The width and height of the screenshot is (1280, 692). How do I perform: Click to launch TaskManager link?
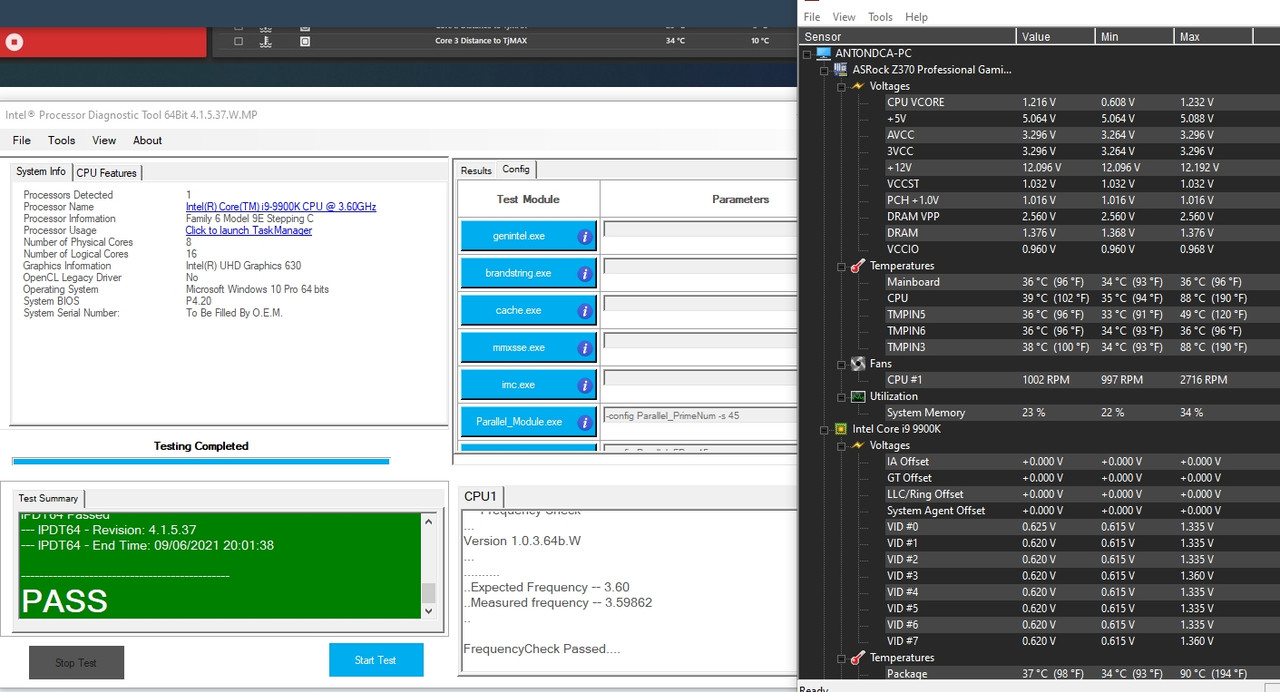tap(249, 231)
